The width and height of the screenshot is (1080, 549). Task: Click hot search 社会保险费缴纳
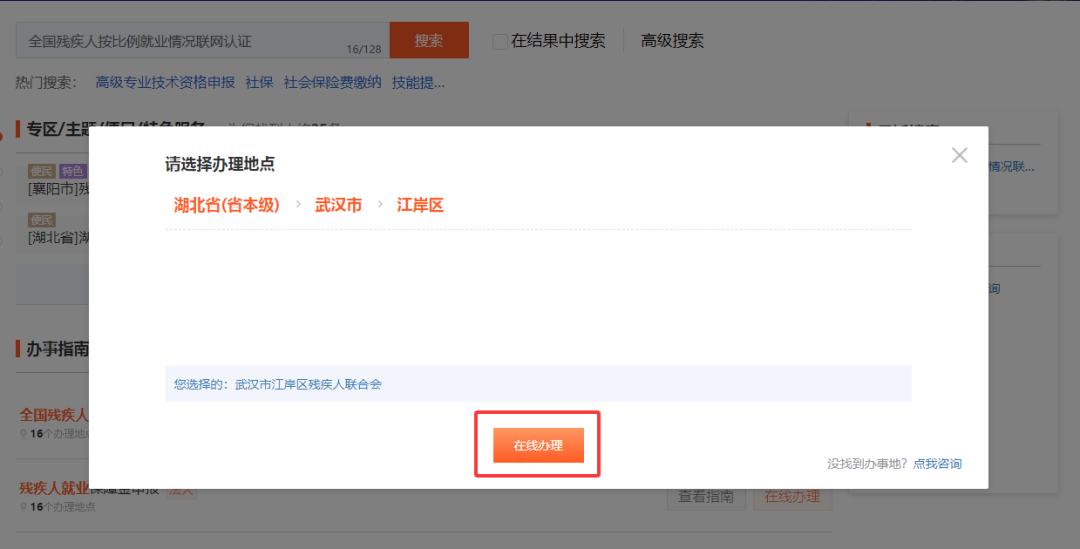click(332, 82)
